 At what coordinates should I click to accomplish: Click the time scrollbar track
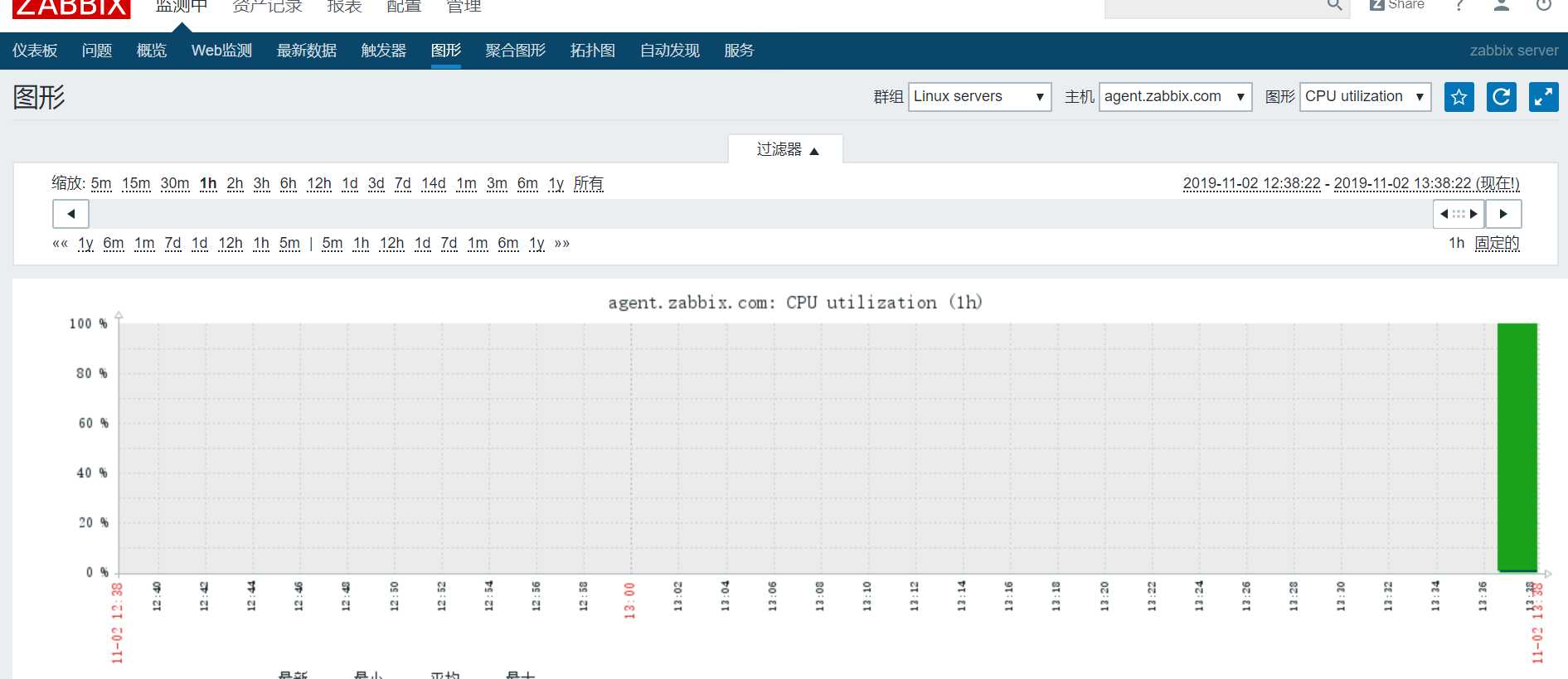coord(760,214)
